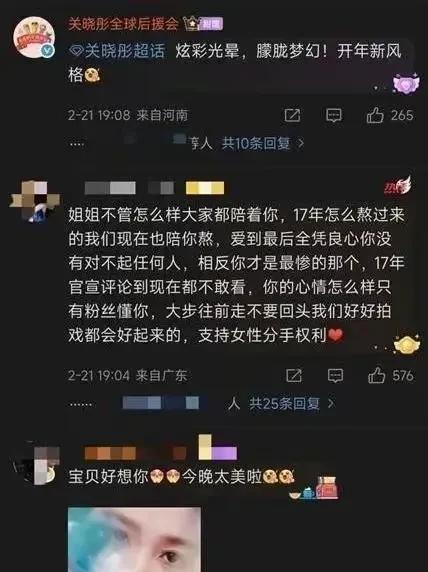The height and width of the screenshot is (572, 428).
Task: Tap the pixelated avatar of the second commenter
Action: coord(34,201)
